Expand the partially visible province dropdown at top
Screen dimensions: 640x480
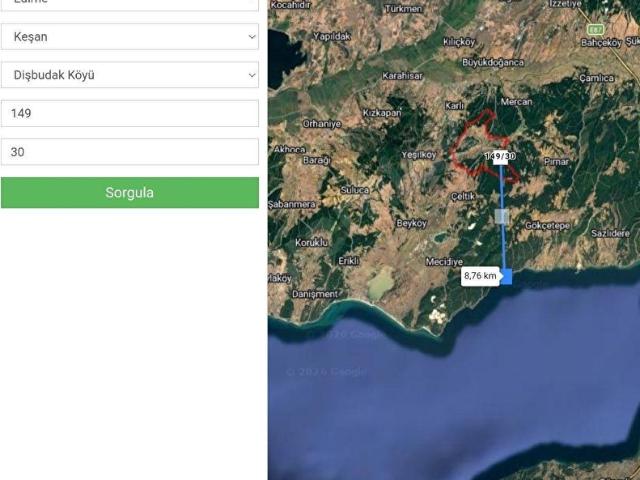pyautogui.click(x=130, y=5)
